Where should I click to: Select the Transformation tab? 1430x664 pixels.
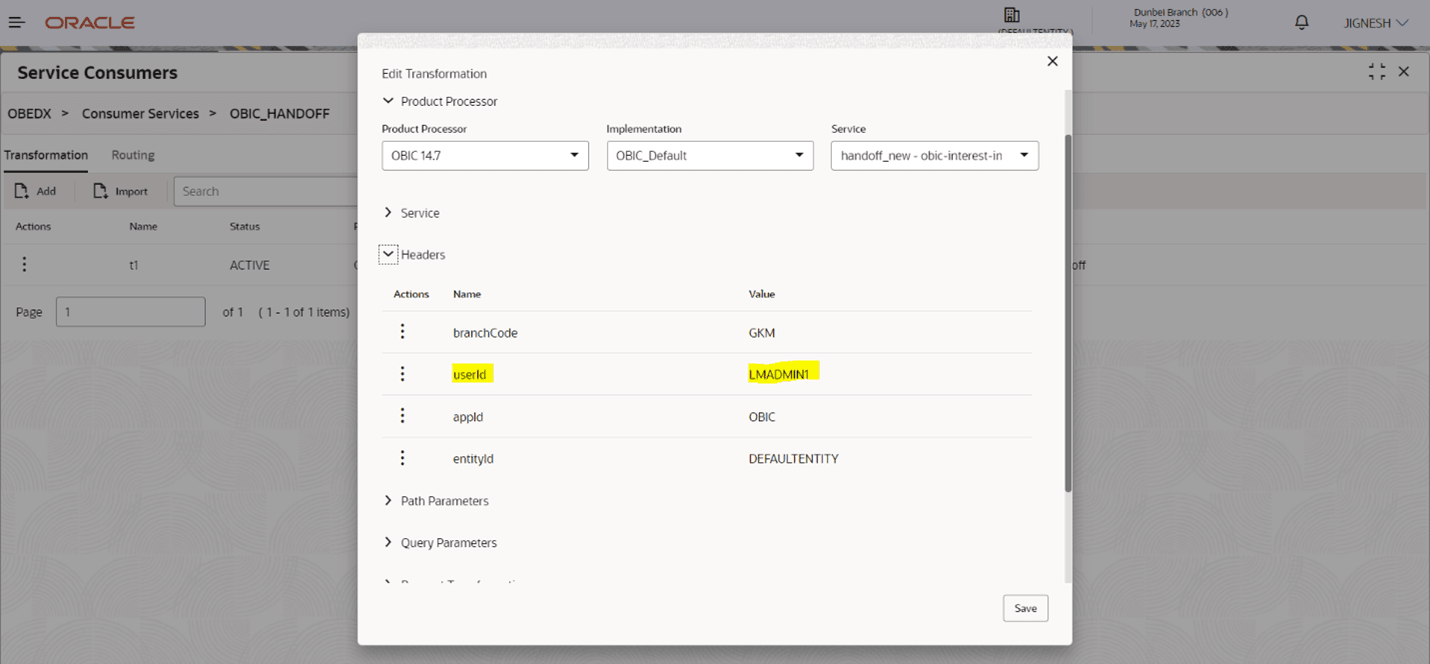coord(46,155)
